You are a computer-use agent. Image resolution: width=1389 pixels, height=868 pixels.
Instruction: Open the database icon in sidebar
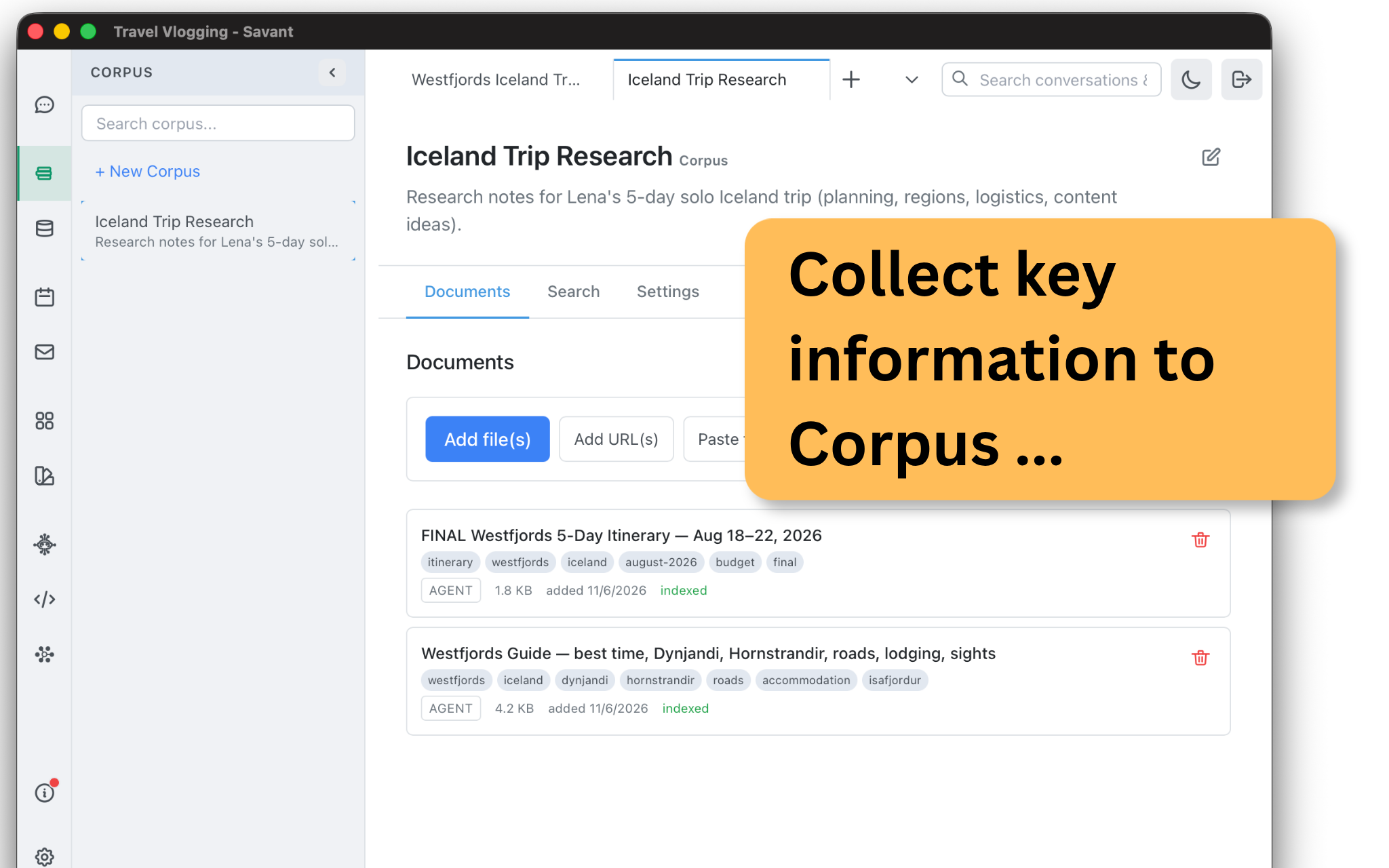[x=45, y=229]
